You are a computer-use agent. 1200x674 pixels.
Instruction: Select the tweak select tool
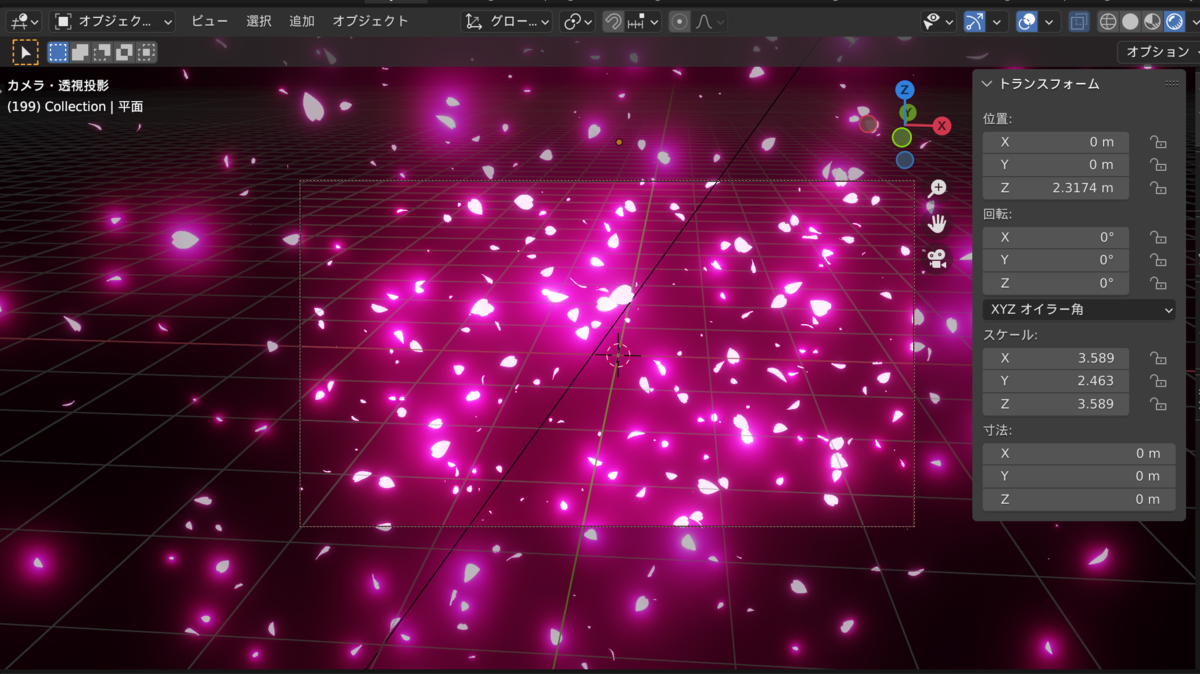click(x=25, y=52)
